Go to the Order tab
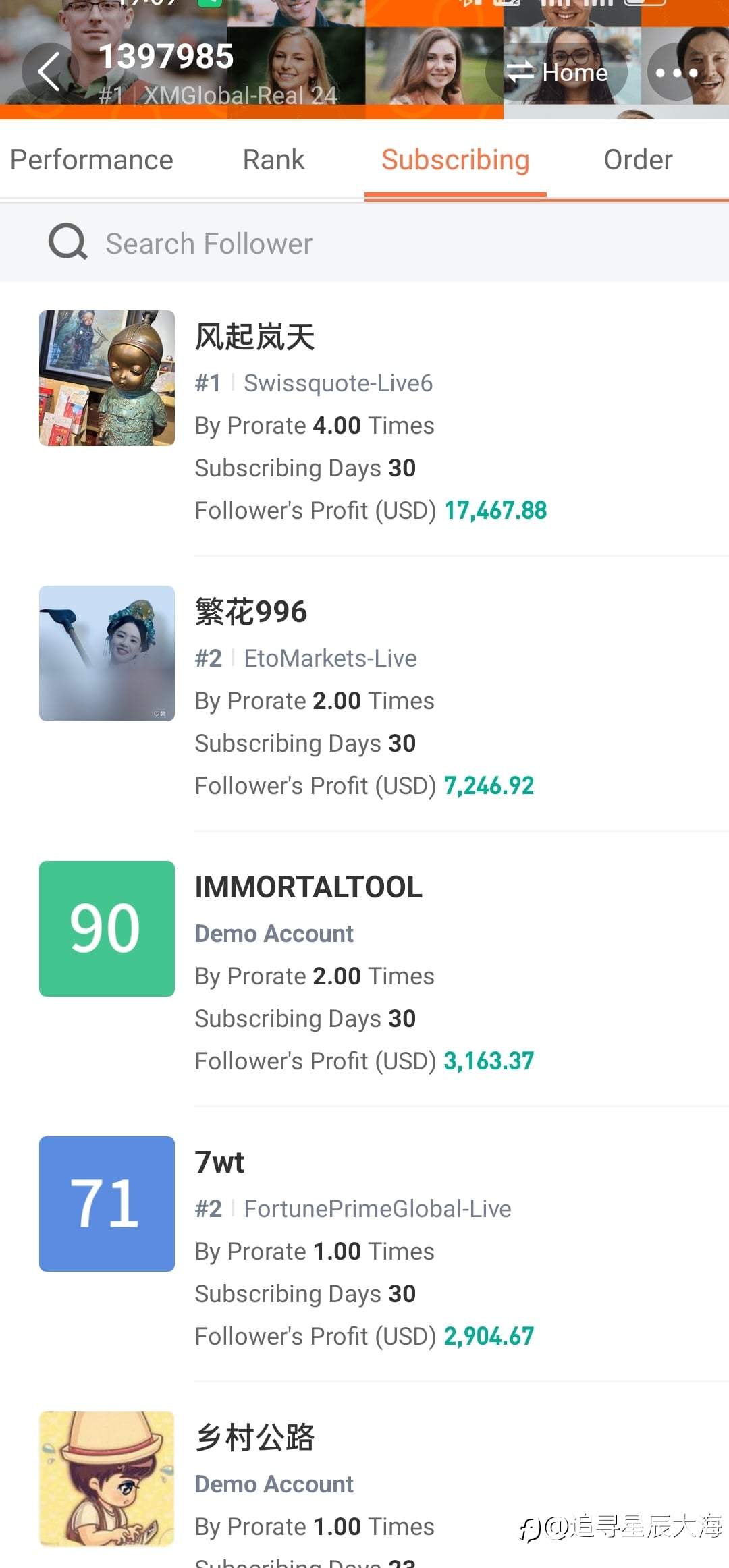 pos(638,160)
